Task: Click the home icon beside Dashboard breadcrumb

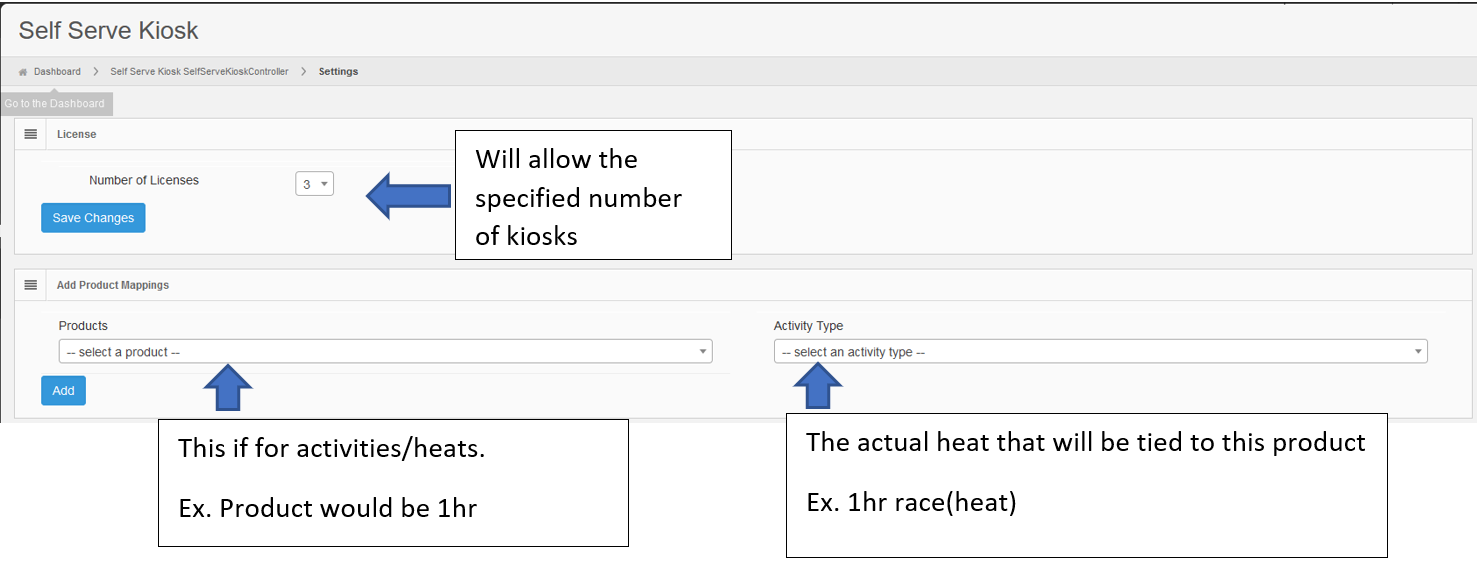Action: pyautogui.click(x=23, y=72)
